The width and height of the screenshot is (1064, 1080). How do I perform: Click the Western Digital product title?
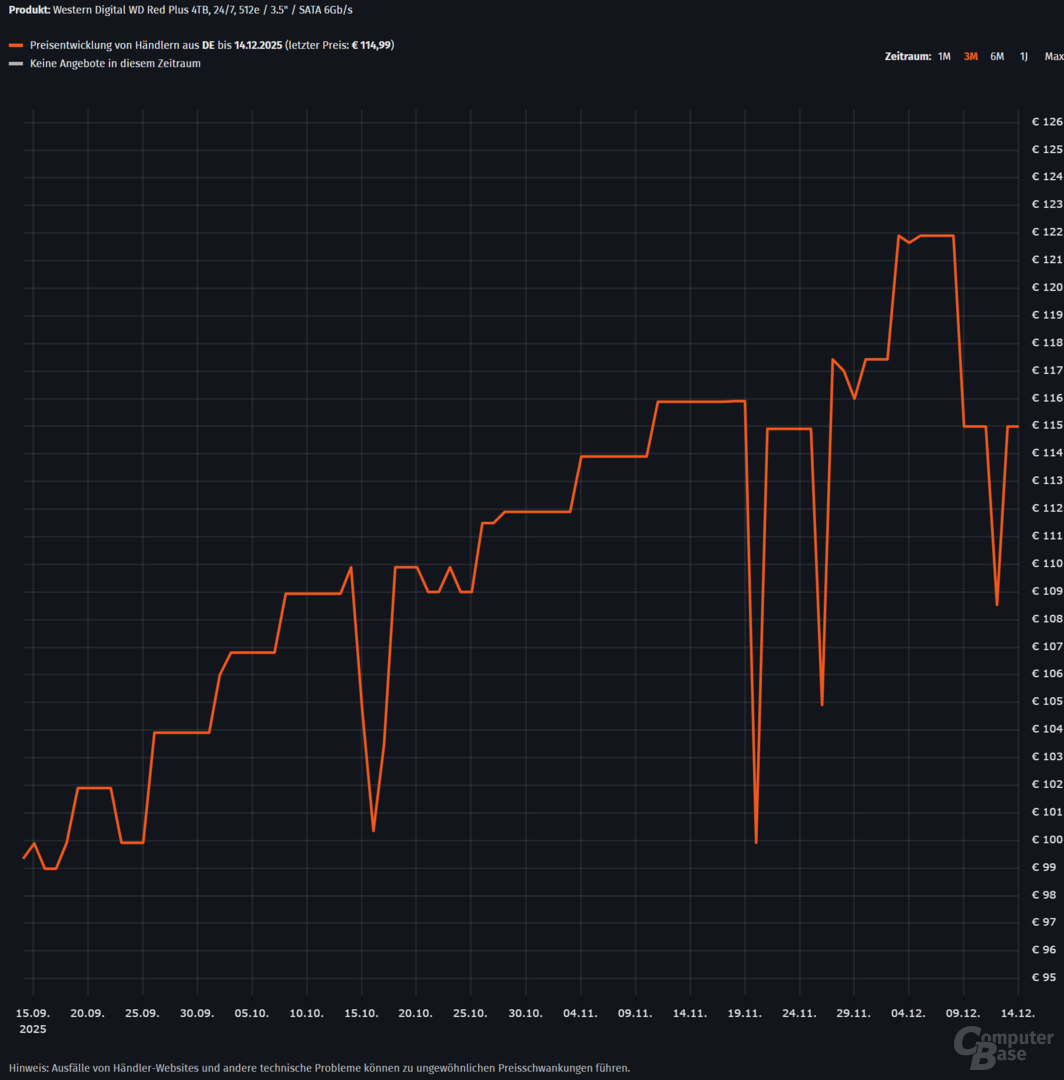[x=180, y=9]
